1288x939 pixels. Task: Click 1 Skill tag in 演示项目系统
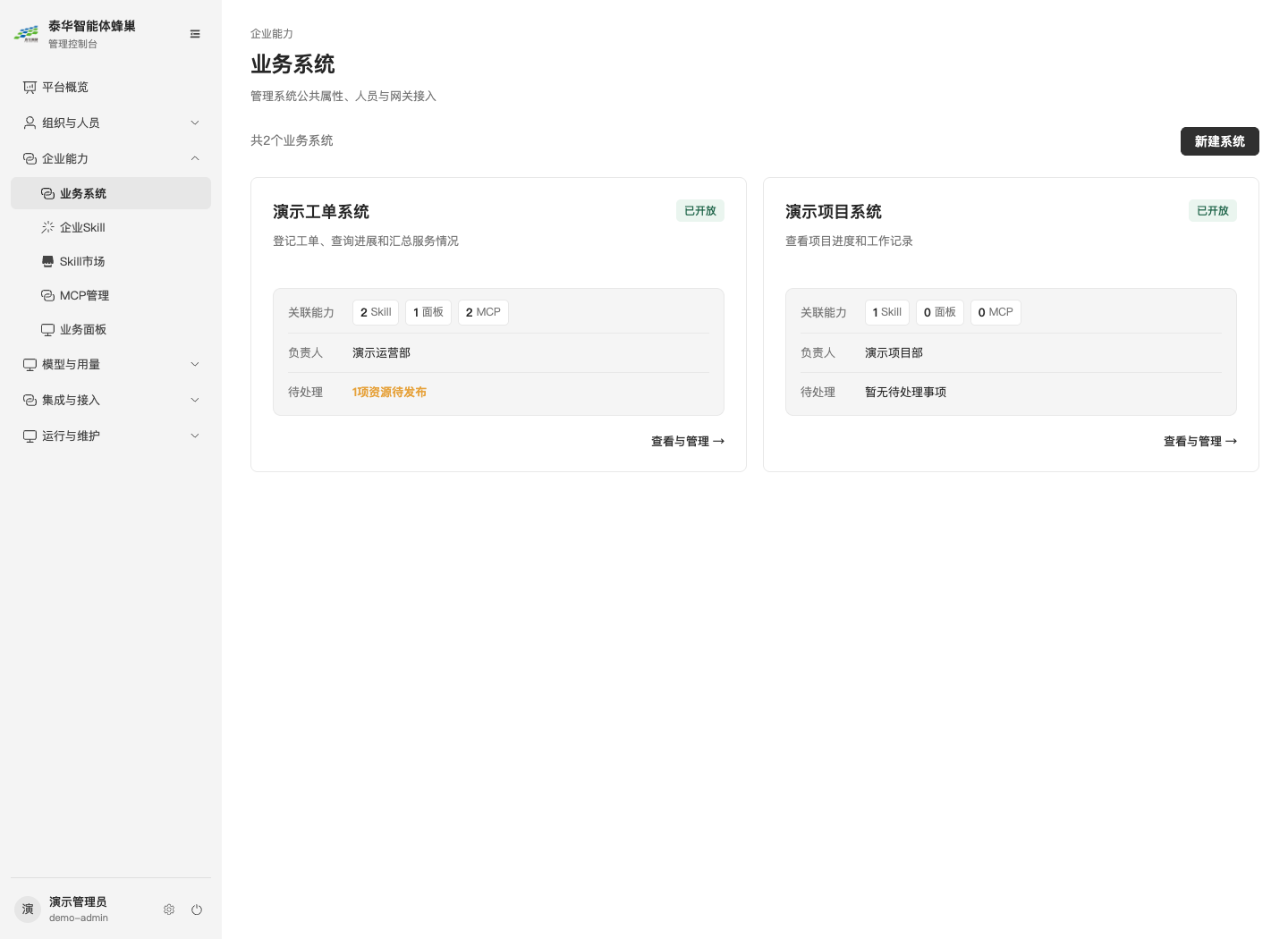887,312
